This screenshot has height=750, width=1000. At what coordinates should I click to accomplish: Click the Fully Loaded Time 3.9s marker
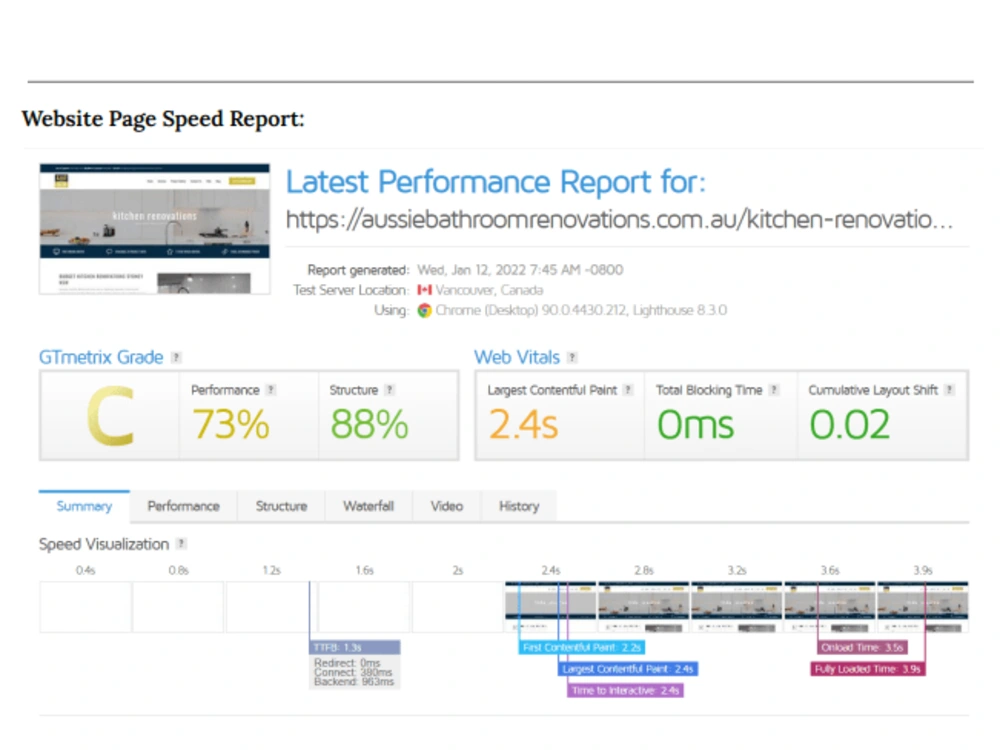tap(867, 669)
